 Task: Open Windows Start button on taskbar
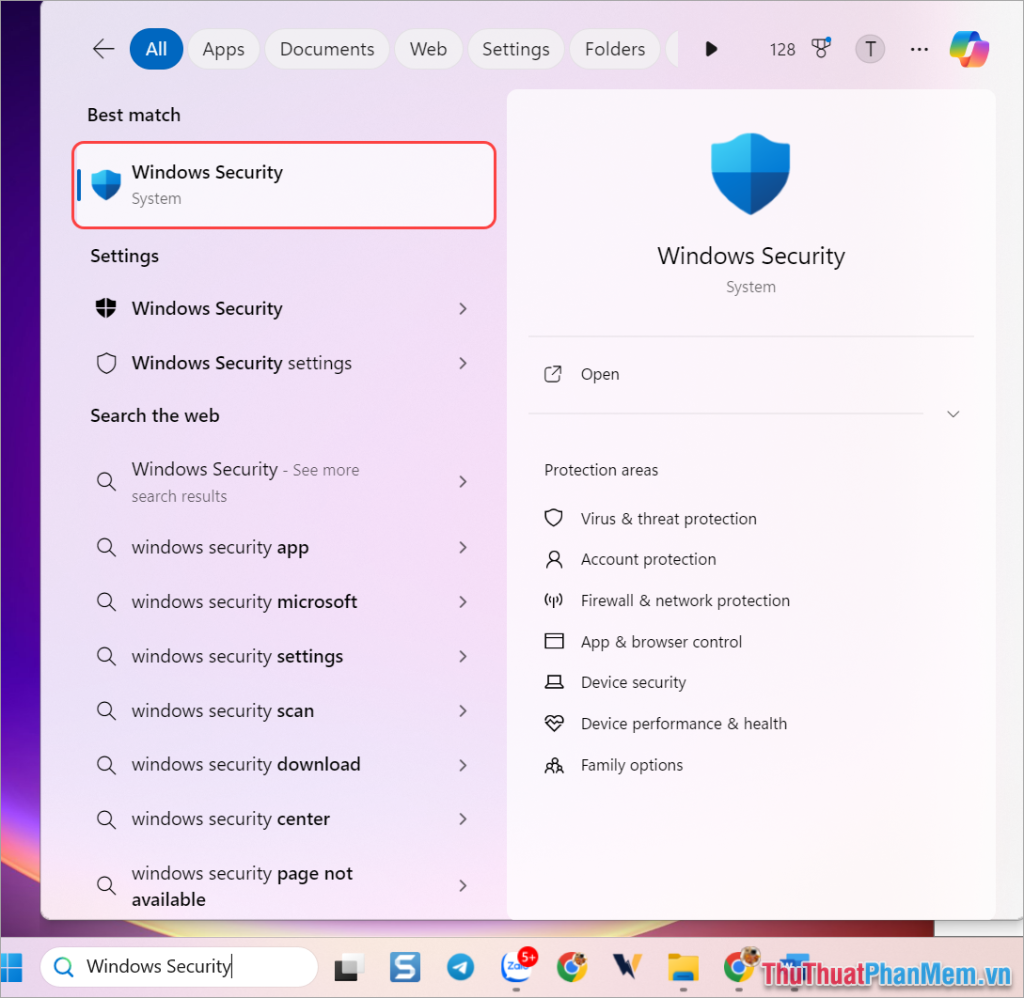pyautogui.click(x=12, y=967)
